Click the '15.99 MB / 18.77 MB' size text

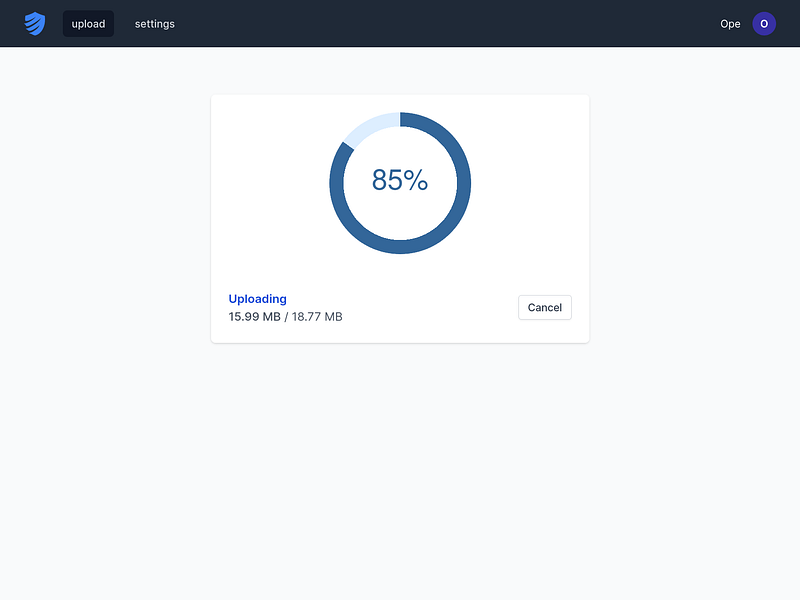tap(285, 316)
